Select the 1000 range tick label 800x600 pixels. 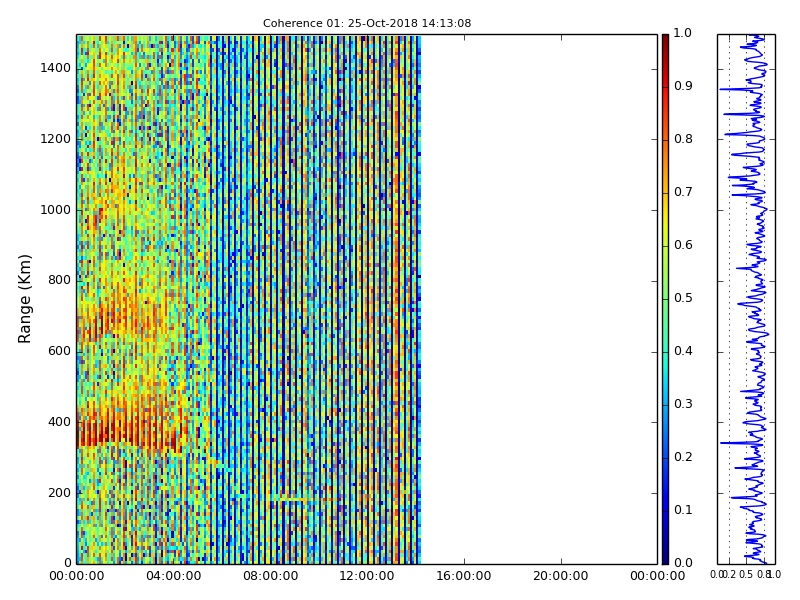pos(56,210)
